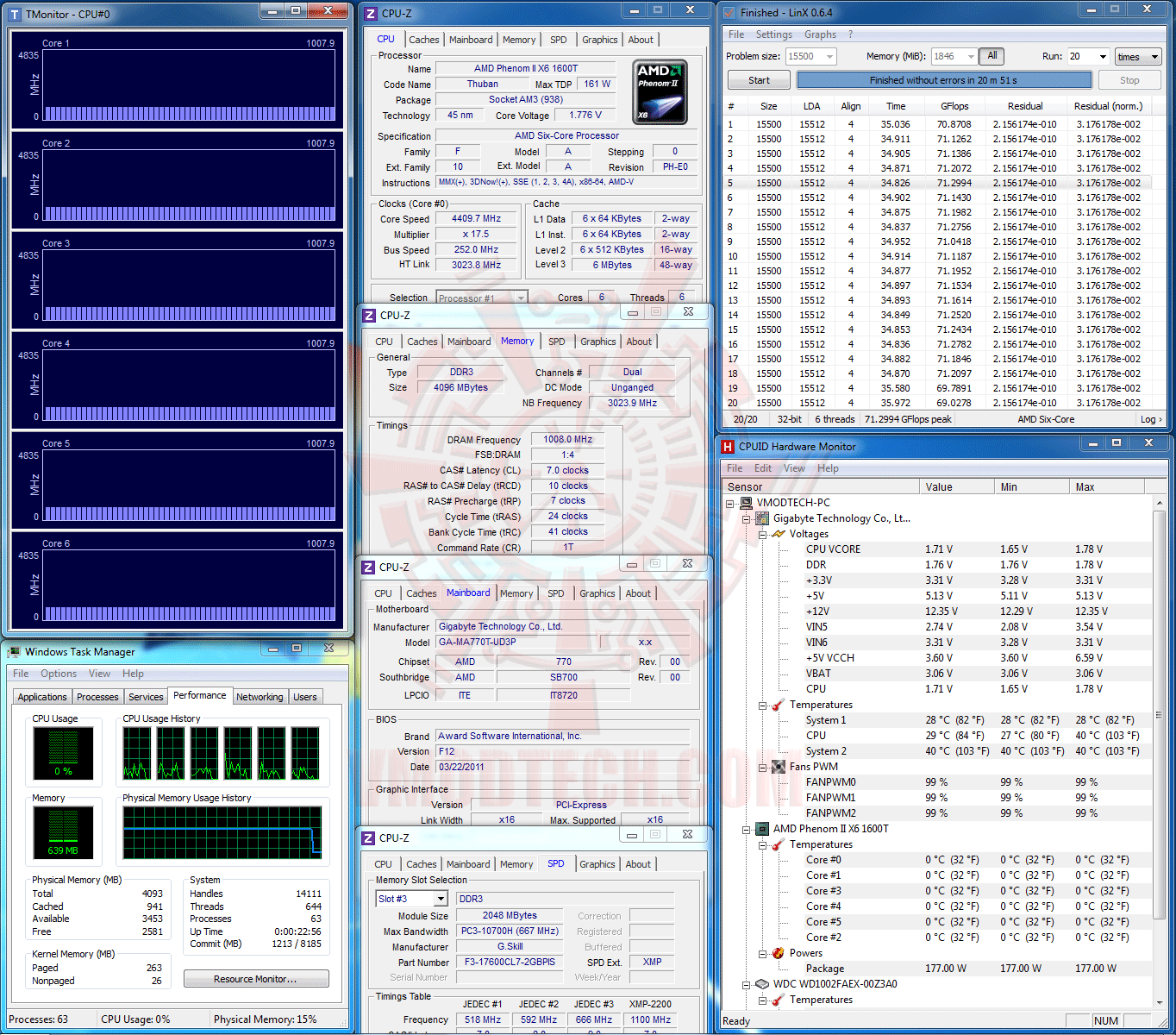Click the AMD Phenom II processor logo
1176x1035 pixels.
click(660, 92)
